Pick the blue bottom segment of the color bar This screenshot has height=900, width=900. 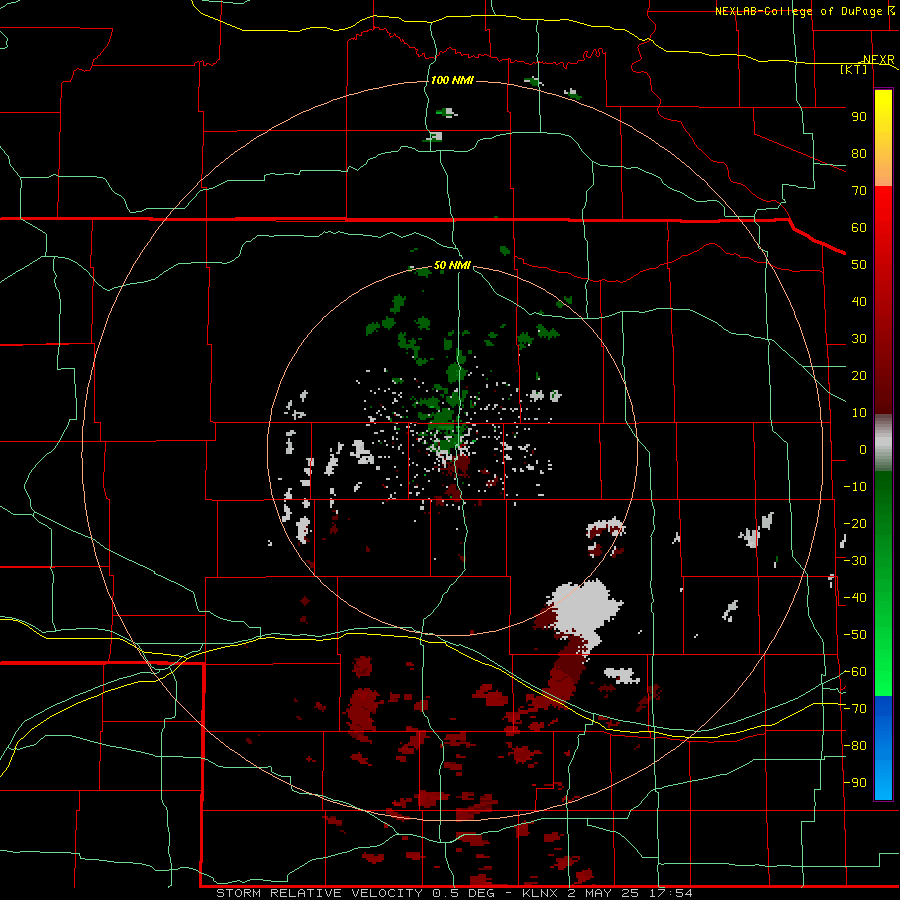pos(883,748)
